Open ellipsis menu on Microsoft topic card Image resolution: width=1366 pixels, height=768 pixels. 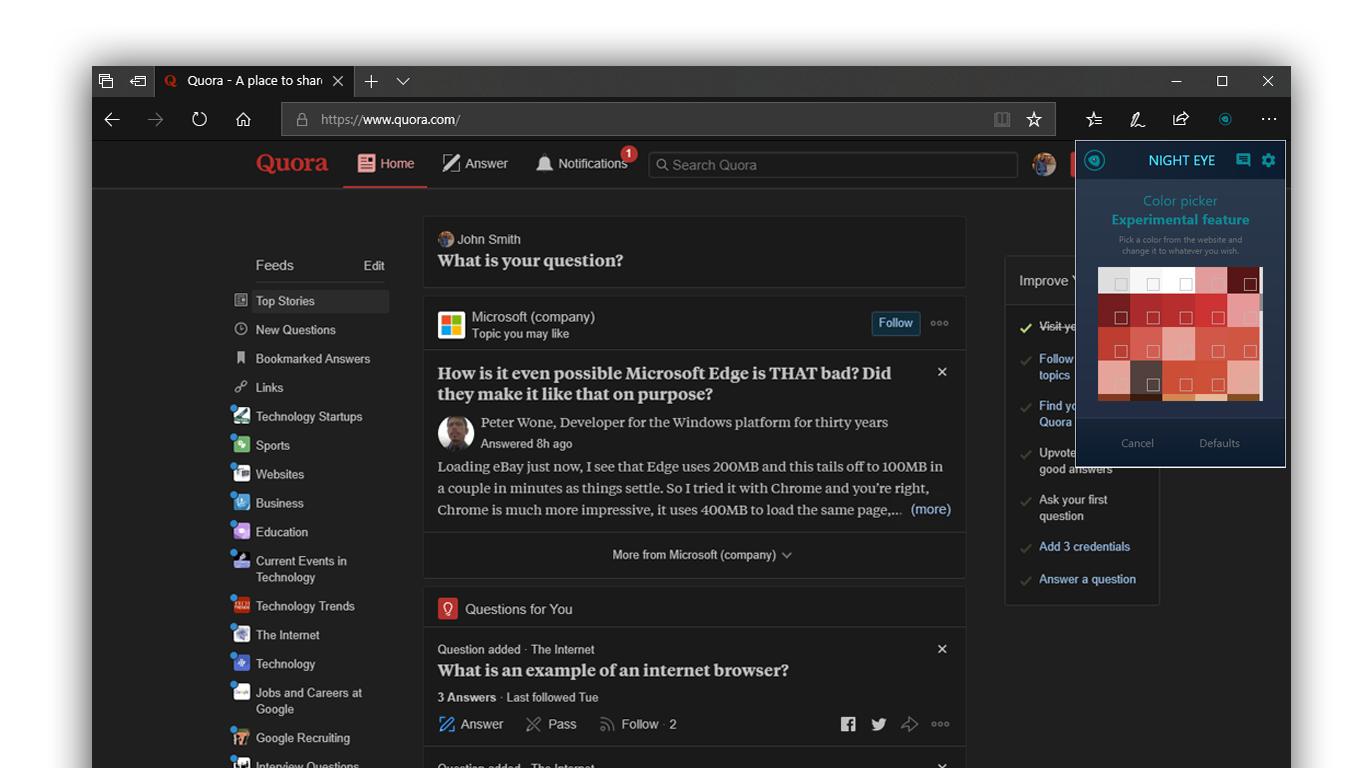pyautogui.click(x=940, y=323)
